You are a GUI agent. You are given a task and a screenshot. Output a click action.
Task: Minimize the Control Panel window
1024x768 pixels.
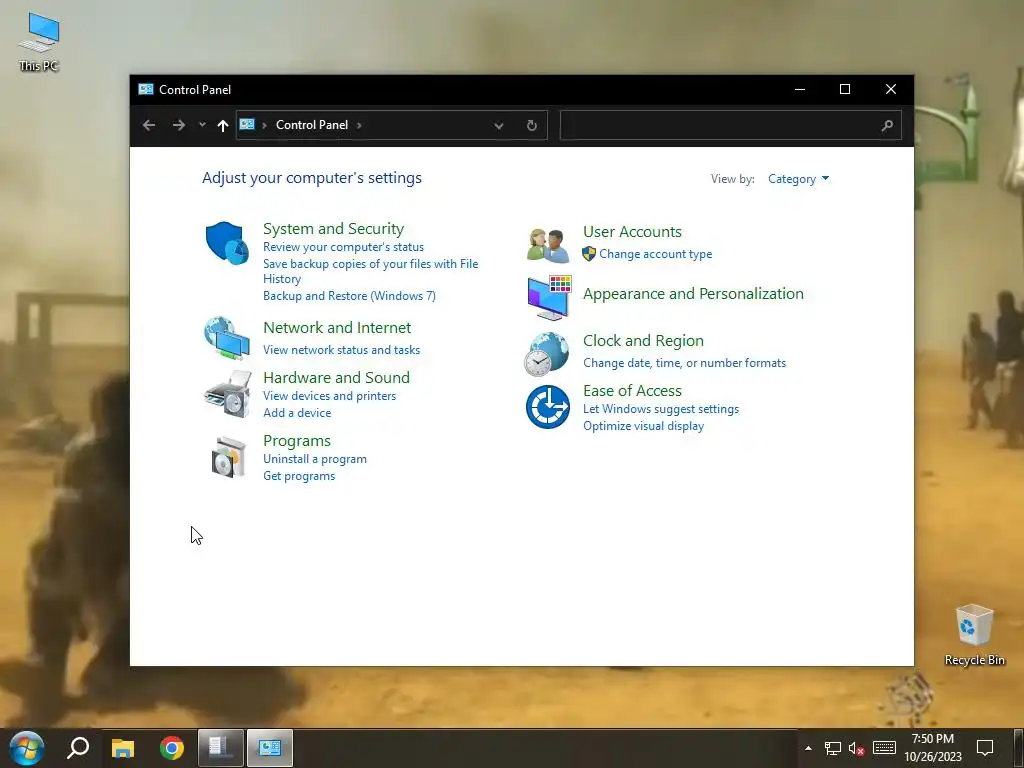799,89
